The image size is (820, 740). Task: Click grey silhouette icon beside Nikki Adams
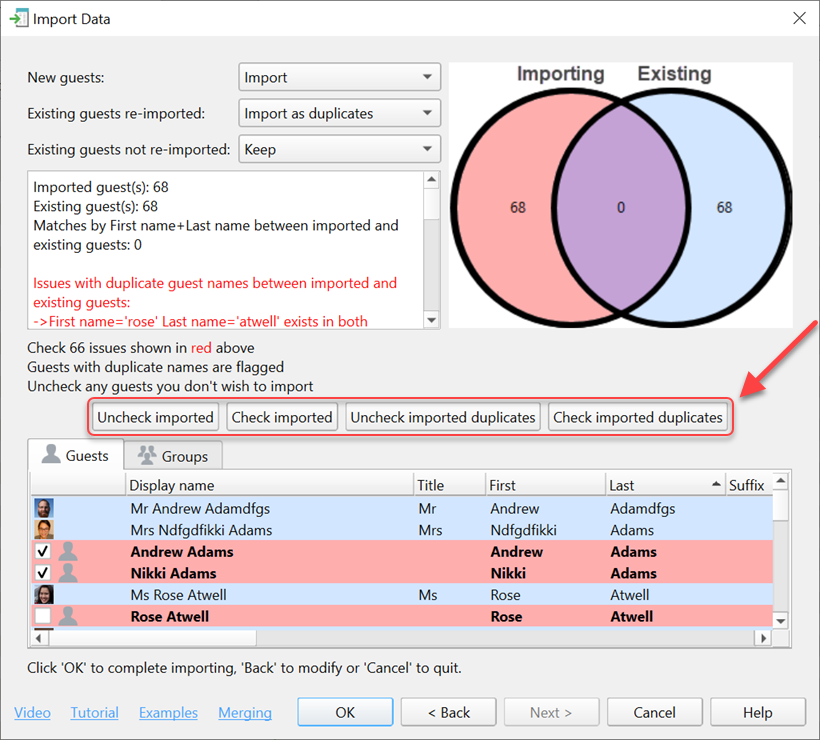68,573
